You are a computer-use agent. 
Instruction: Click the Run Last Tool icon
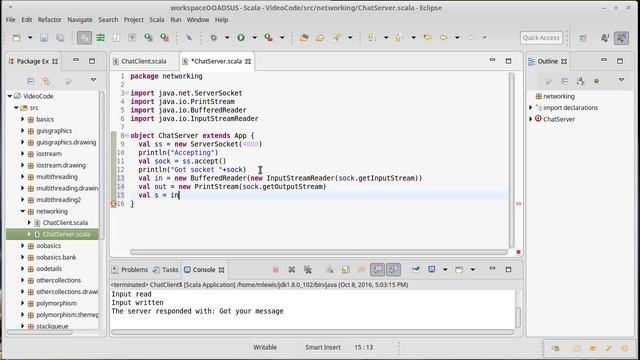coord(269,38)
